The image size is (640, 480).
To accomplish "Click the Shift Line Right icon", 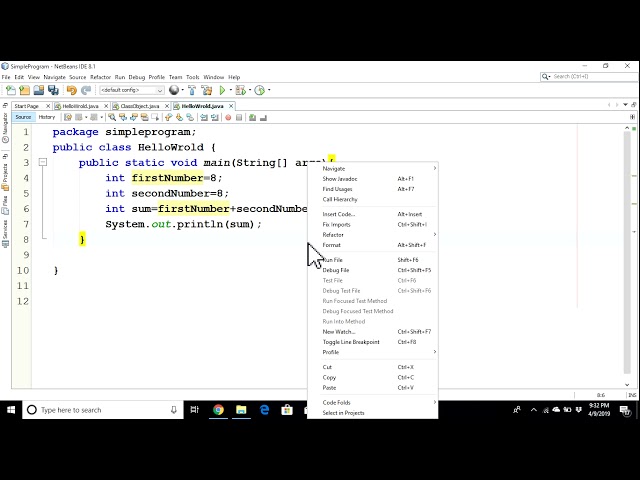I will [x=215, y=118].
